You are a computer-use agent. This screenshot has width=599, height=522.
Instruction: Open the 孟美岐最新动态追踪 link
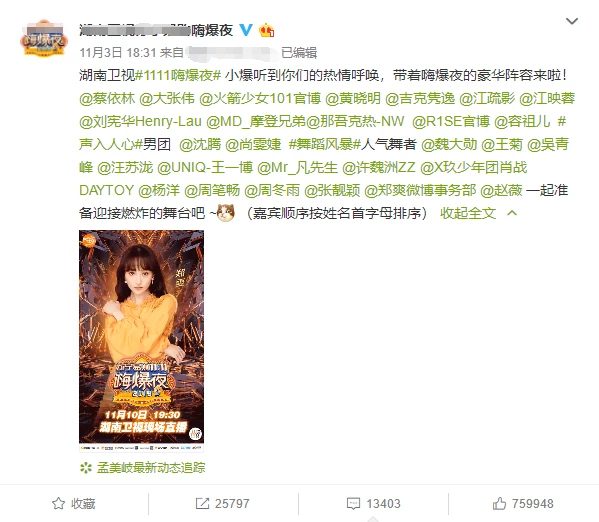[x=151, y=467]
